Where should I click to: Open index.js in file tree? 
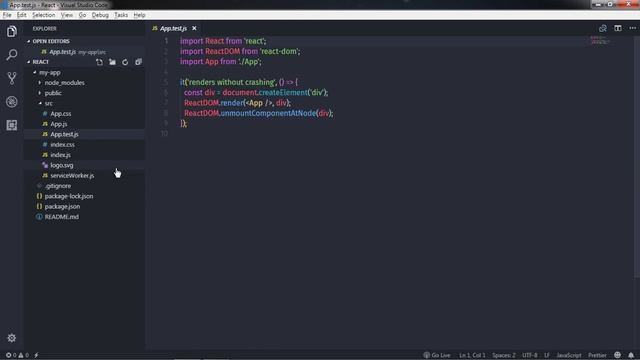pos(60,155)
